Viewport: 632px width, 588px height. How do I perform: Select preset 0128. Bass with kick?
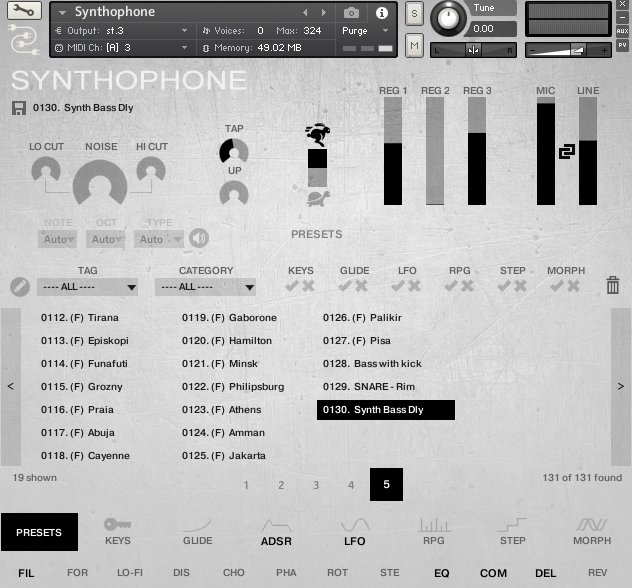[372, 364]
